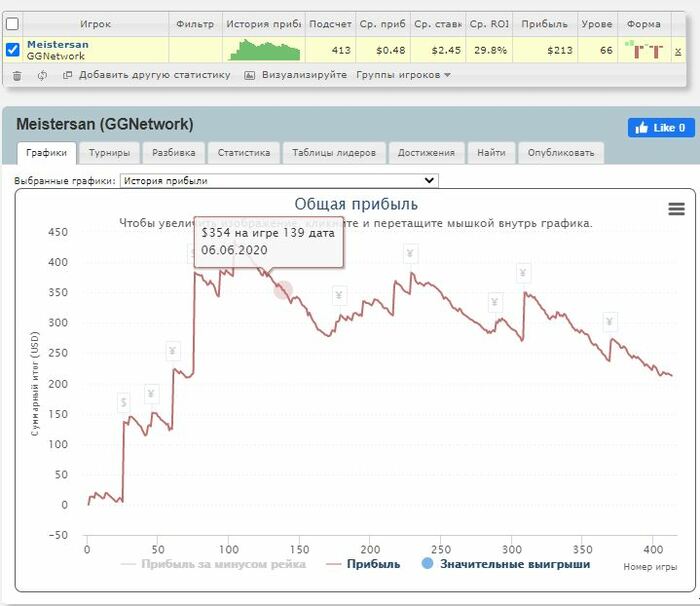Image resolution: width=700 pixels, height=606 pixels.
Task: Click the level value 66
Action: (x=606, y=50)
